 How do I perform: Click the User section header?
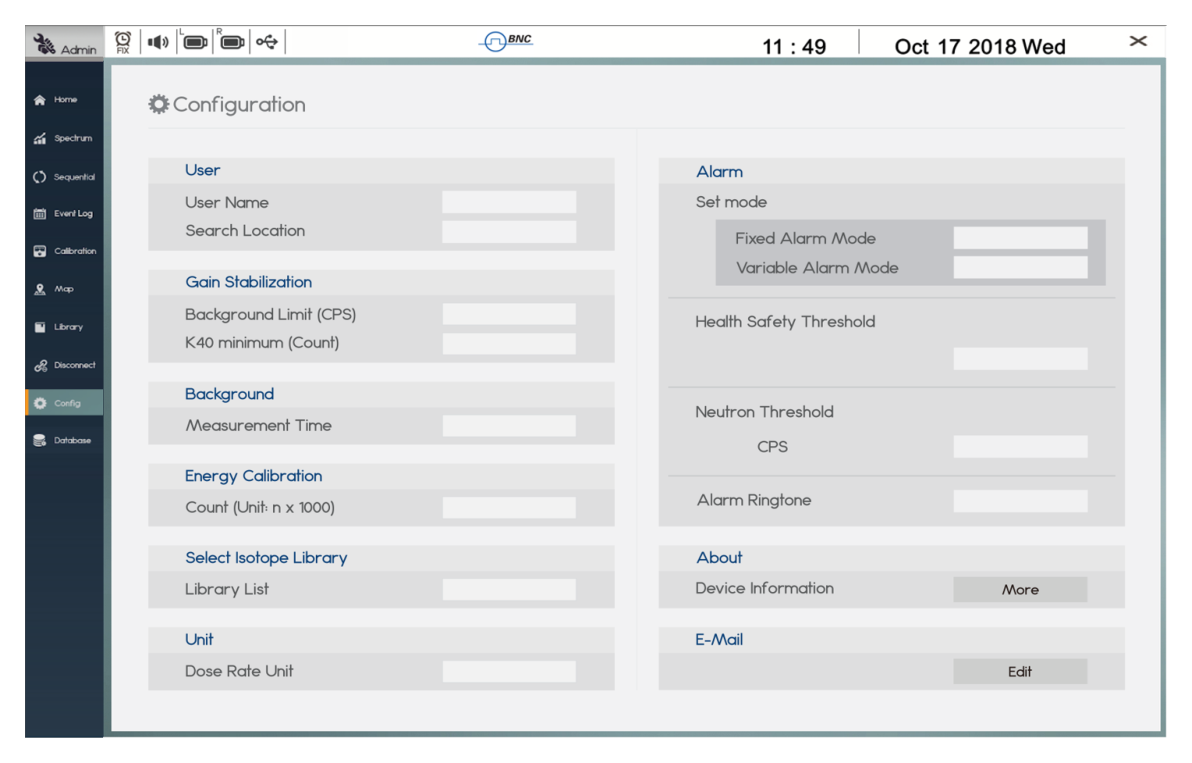(202, 170)
